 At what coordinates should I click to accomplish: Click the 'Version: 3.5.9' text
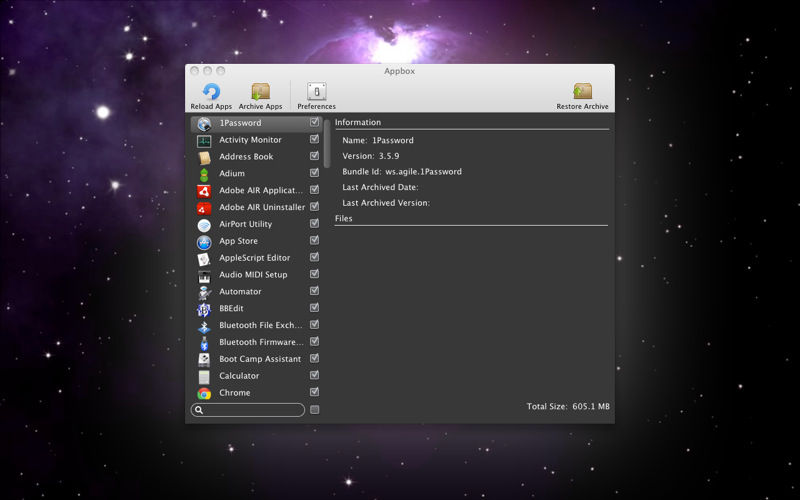tap(371, 156)
